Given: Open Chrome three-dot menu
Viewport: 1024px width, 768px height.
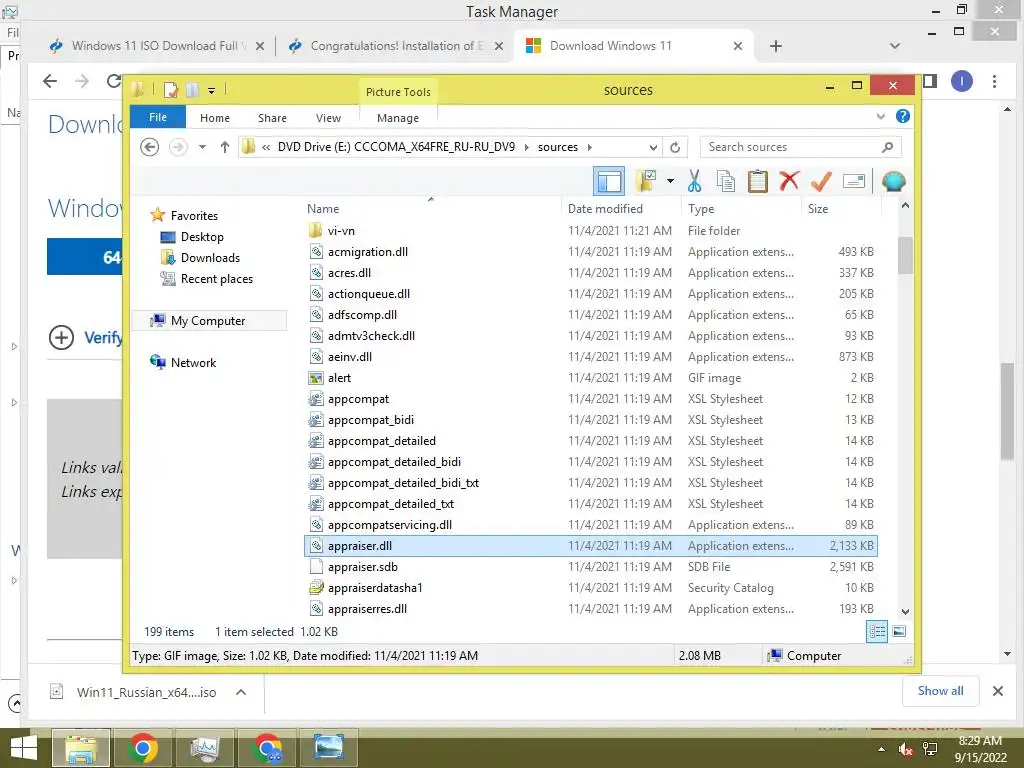Looking at the screenshot, I should pyautogui.click(x=994, y=81).
